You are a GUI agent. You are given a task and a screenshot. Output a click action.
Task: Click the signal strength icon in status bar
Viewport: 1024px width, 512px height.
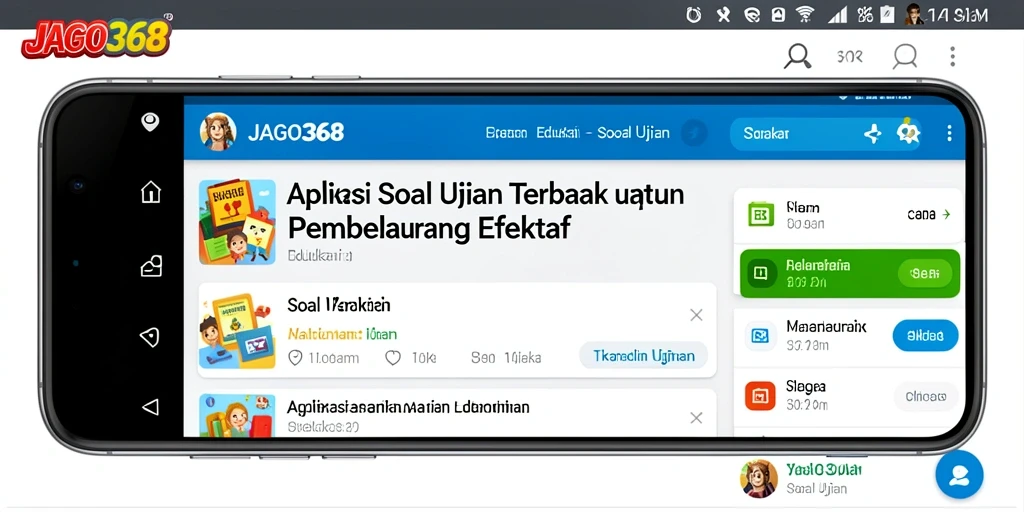(x=837, y=14)
